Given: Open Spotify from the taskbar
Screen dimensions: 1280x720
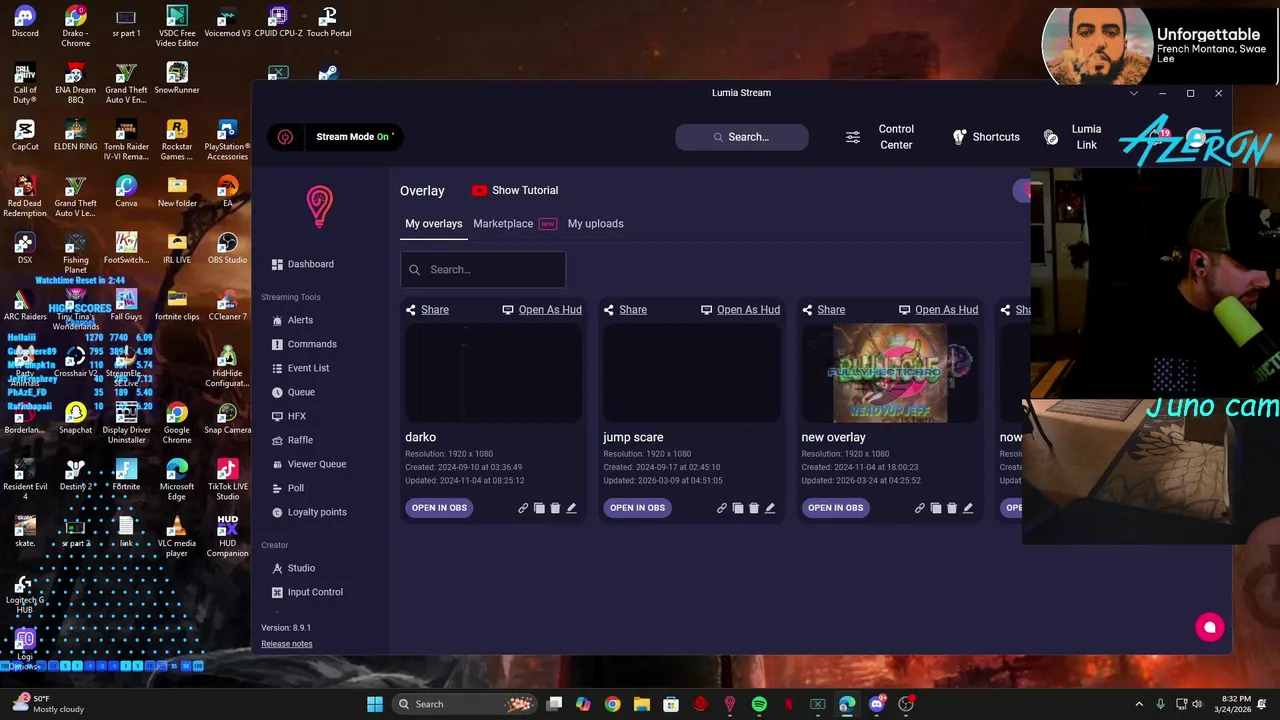Looking at the screenshot, I should pos(759,704).
